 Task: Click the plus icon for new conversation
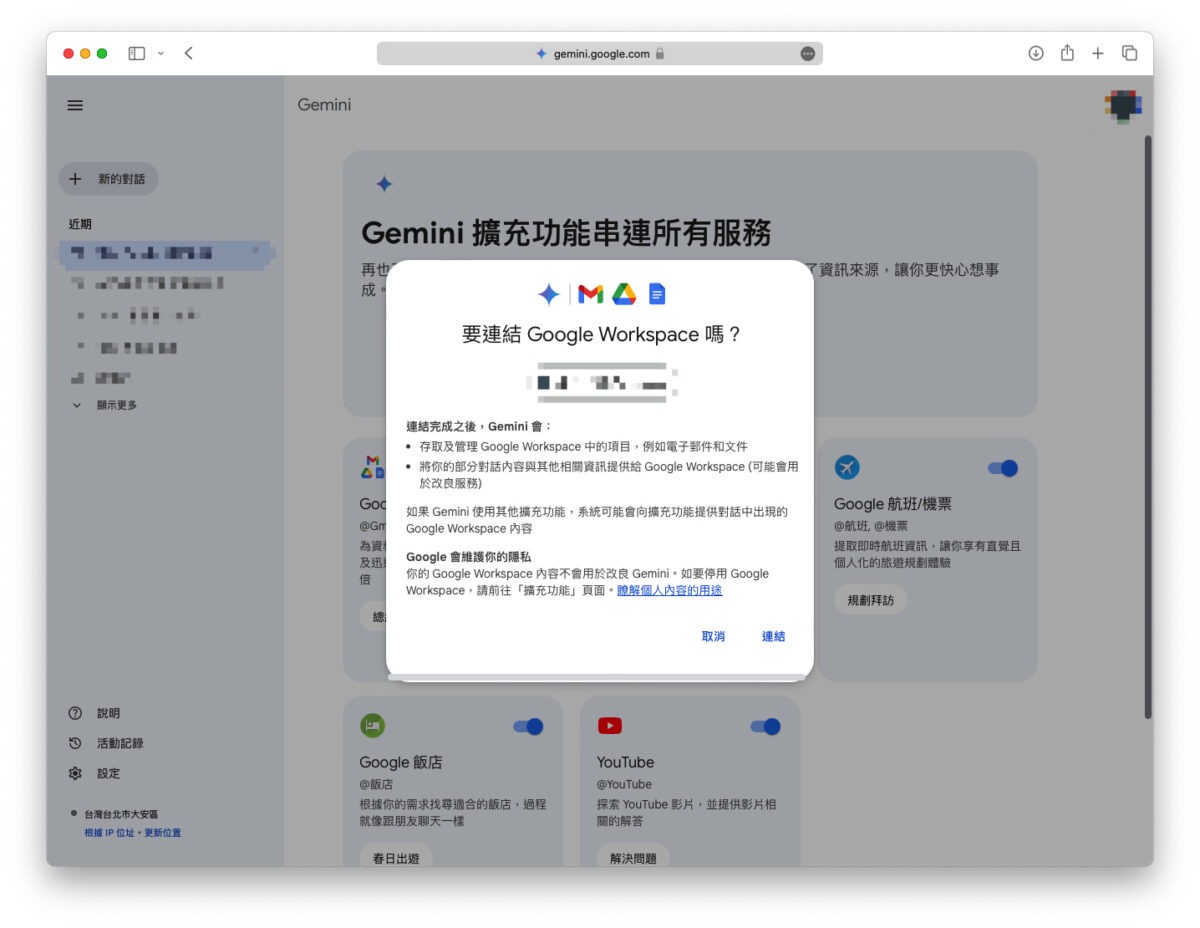[x=75, y=179]
